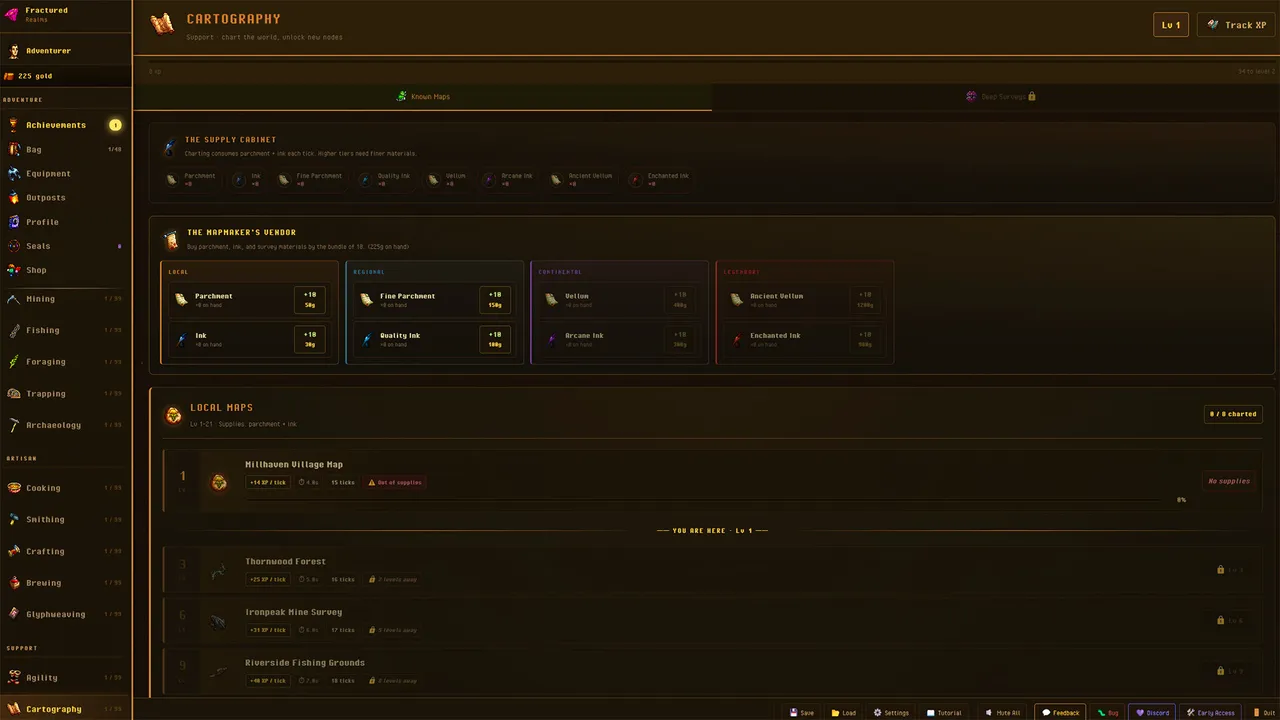This screenshot has height=720, width=1280.
Task: Buy +10 Quality Ink for 100g
Action: click(495, 339)
